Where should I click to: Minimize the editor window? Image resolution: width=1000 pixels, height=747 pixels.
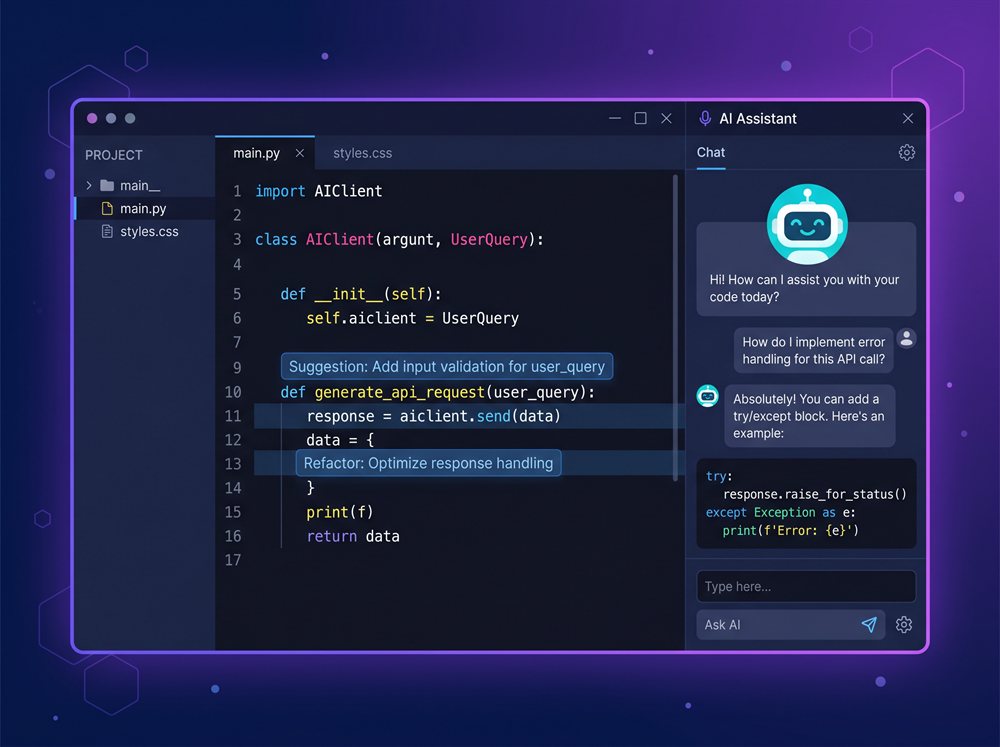615,119
